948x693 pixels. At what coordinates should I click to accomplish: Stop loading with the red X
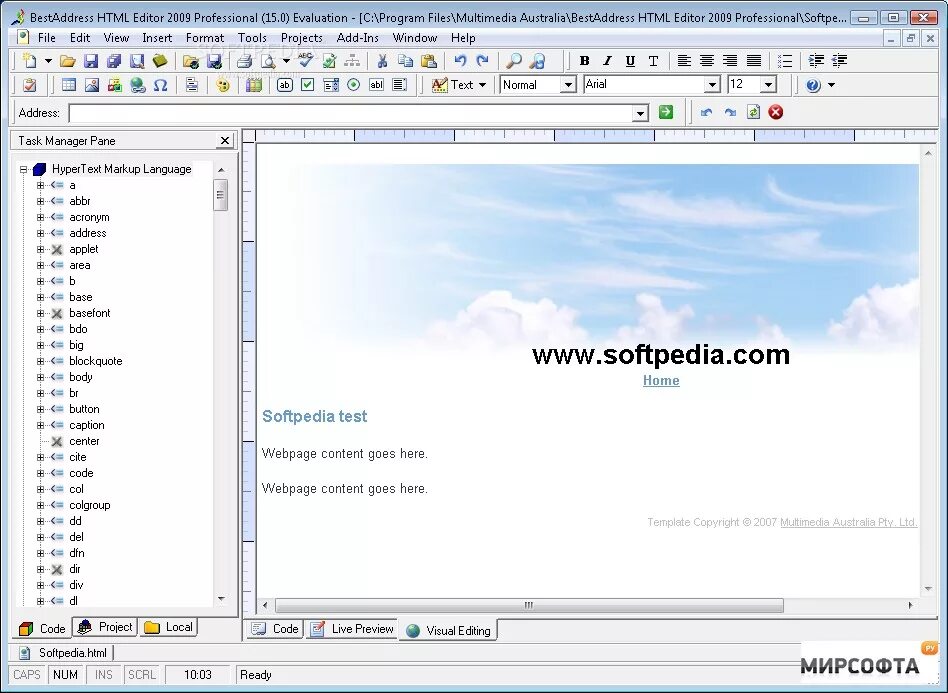coord(776,112)
